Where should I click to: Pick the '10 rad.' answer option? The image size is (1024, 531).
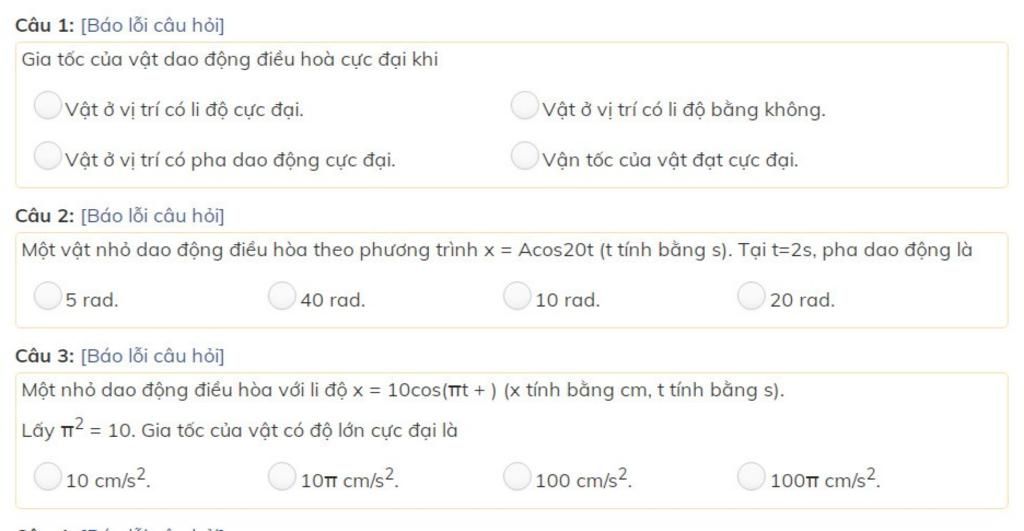(517, 296)
